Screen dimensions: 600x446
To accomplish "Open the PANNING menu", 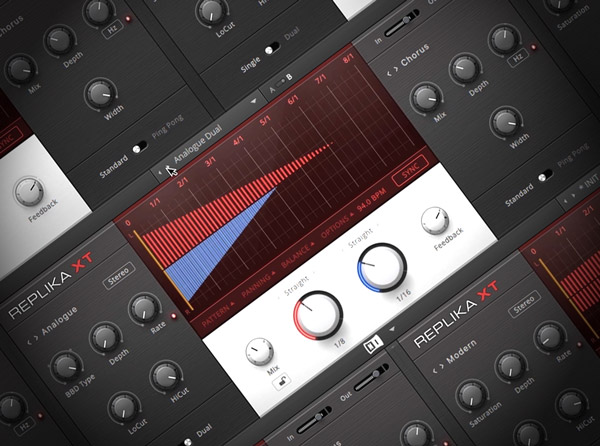I will click(258, 284).
